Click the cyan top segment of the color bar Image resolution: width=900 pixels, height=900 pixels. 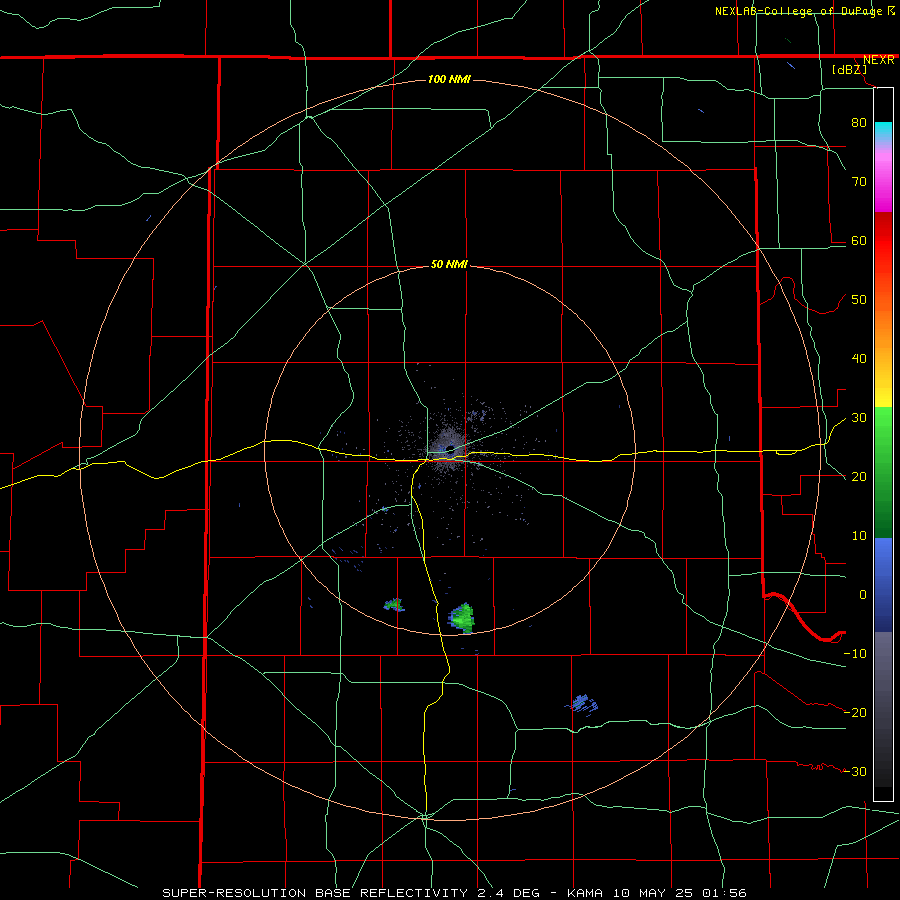pyautogui.click(x=883, y=132)
